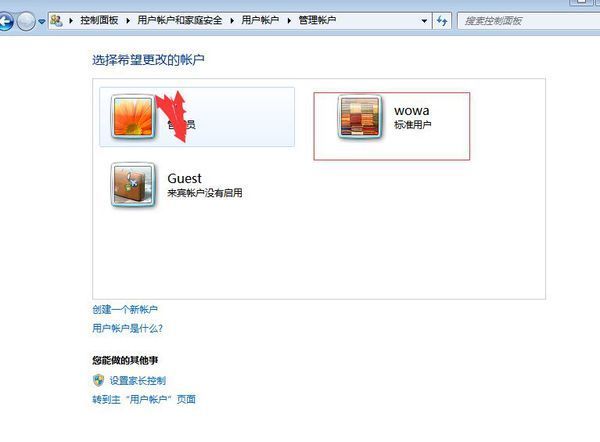Image resolution: width=600 pixels, height=442 pixels.
Task: Click the 搜索控制面板 search field
Action: 528,21
